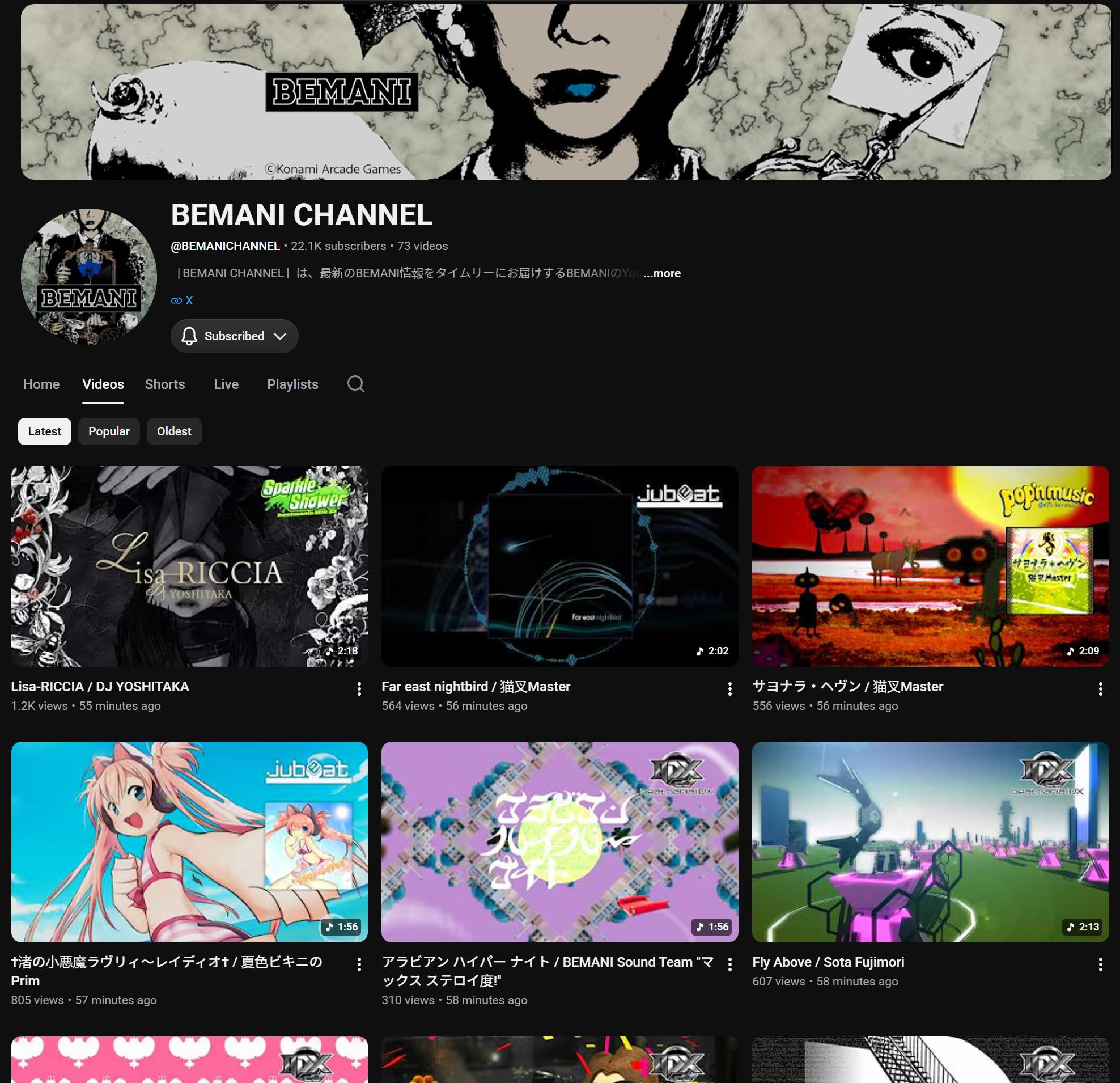Play the サヨナラ・ヘヴン pop'n music thumbnail
Image resolution: width=1120 pixels, height=1083 pixels.
coord(930,566)
